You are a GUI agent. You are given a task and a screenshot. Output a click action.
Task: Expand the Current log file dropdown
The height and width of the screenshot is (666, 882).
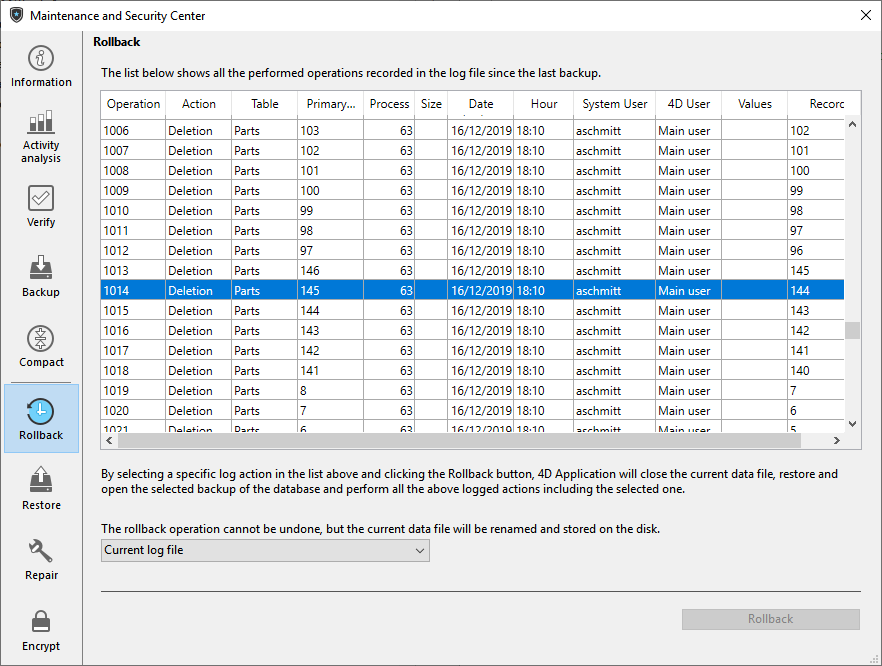click(266, 550)
